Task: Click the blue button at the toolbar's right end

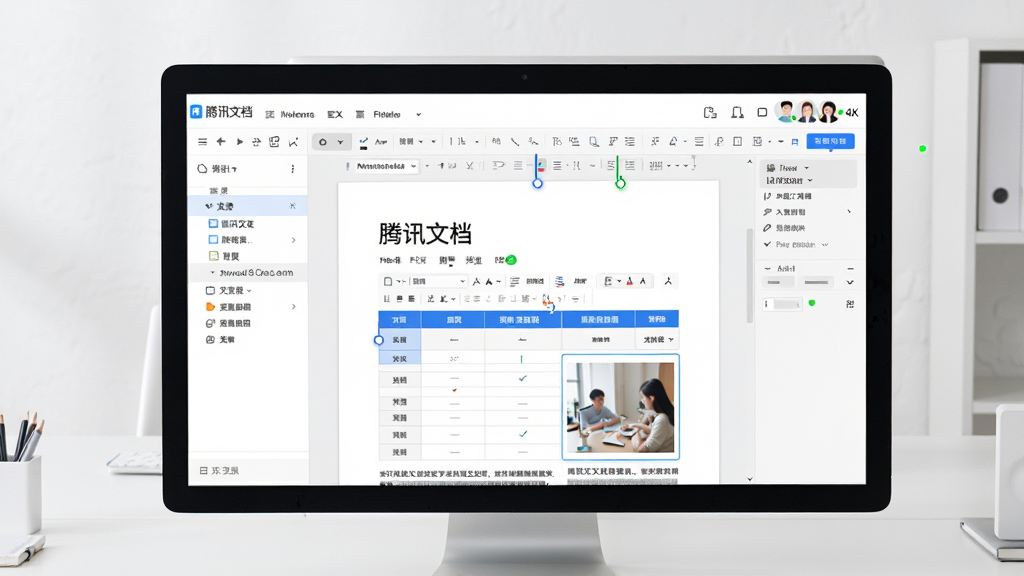Action: 831,141
